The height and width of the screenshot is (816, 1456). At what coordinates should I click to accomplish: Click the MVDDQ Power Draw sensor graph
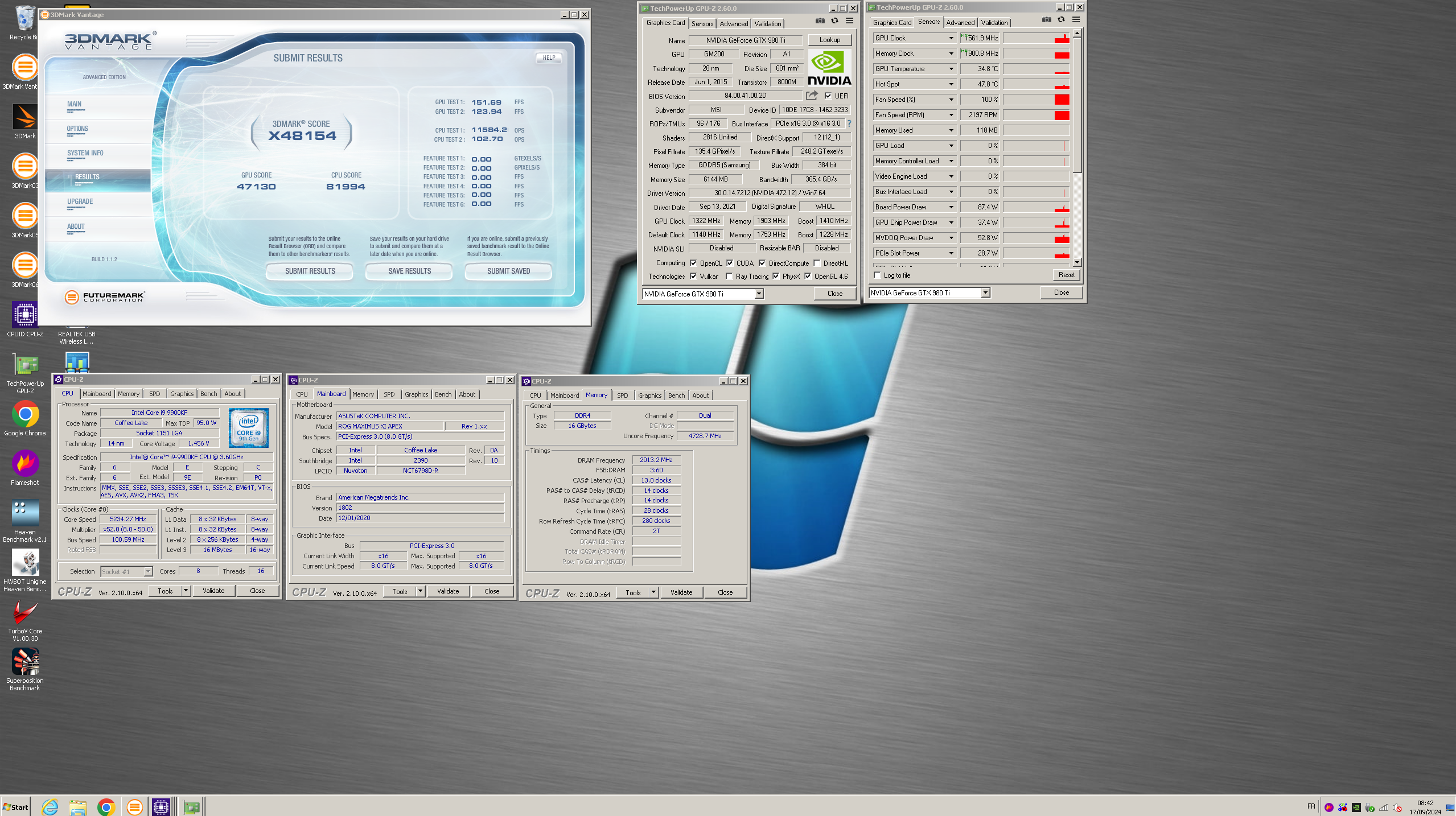pos(1036,238)
